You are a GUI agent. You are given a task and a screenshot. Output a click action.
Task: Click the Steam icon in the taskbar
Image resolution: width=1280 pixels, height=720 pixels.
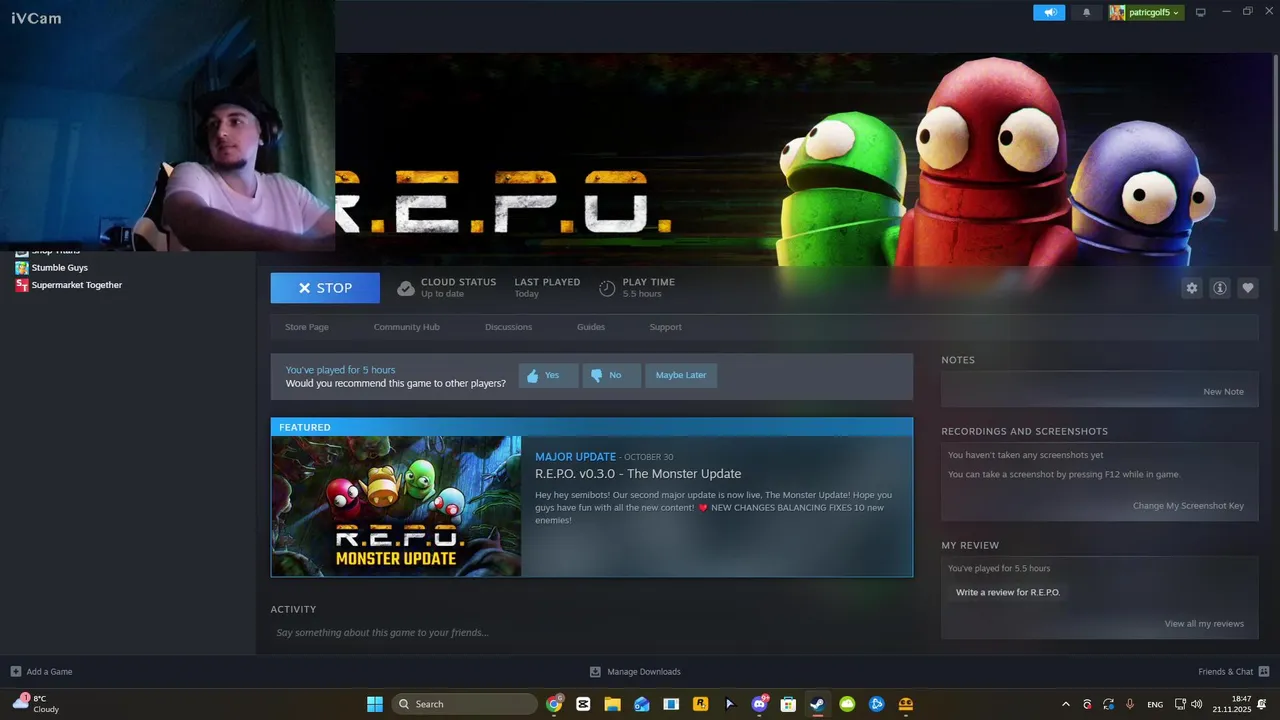point(817,704)
